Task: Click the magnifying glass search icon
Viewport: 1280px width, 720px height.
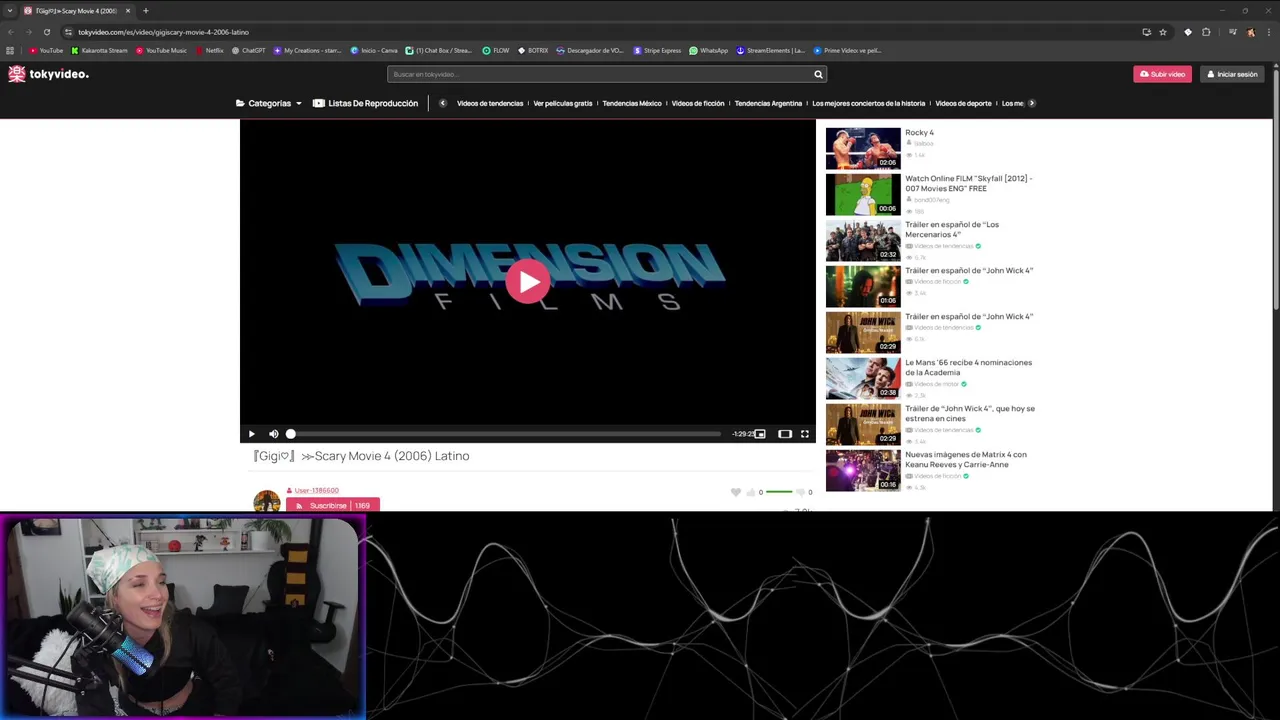Action: [x=818, y=74]
